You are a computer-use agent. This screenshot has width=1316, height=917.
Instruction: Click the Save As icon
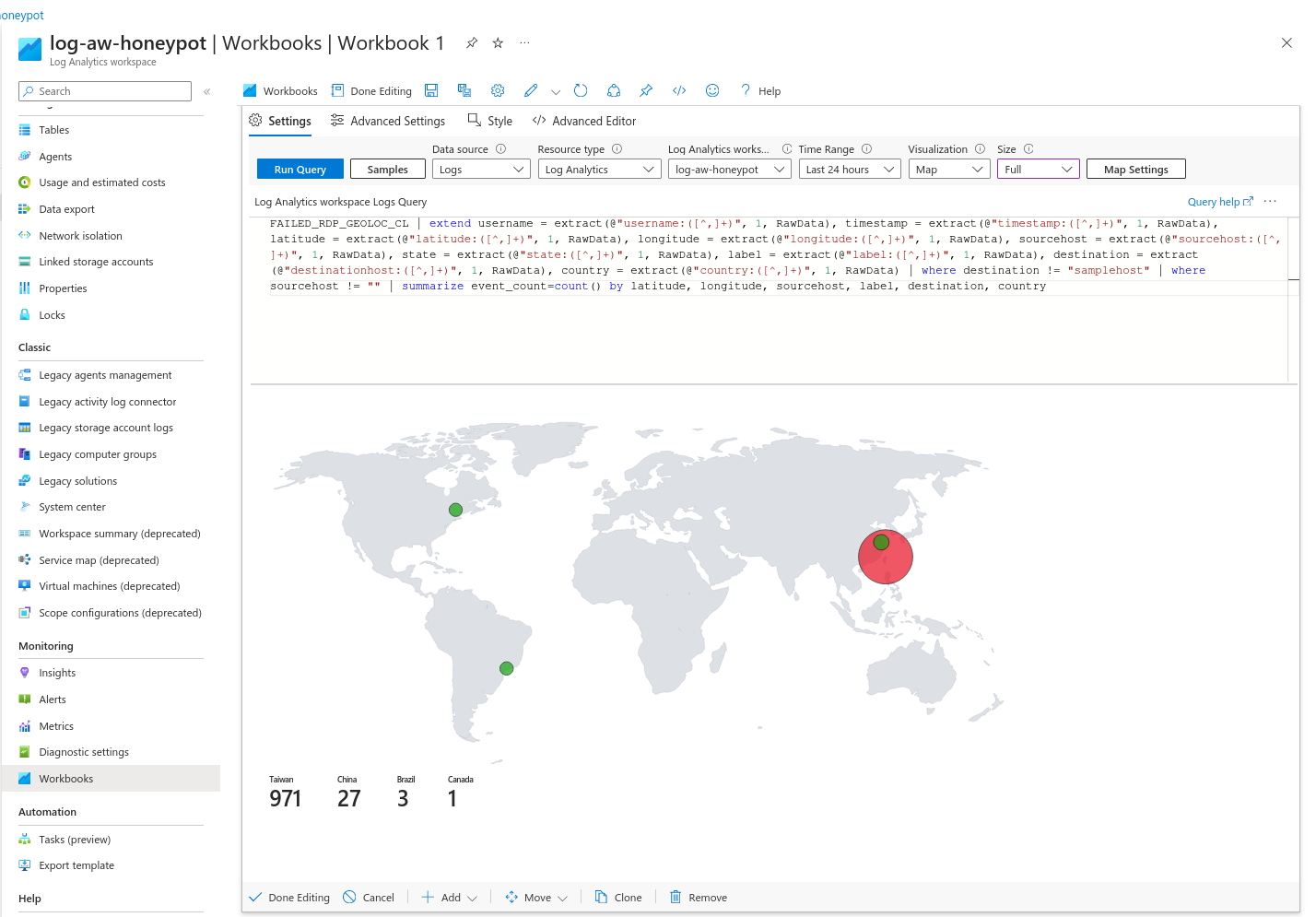point(464,90)
